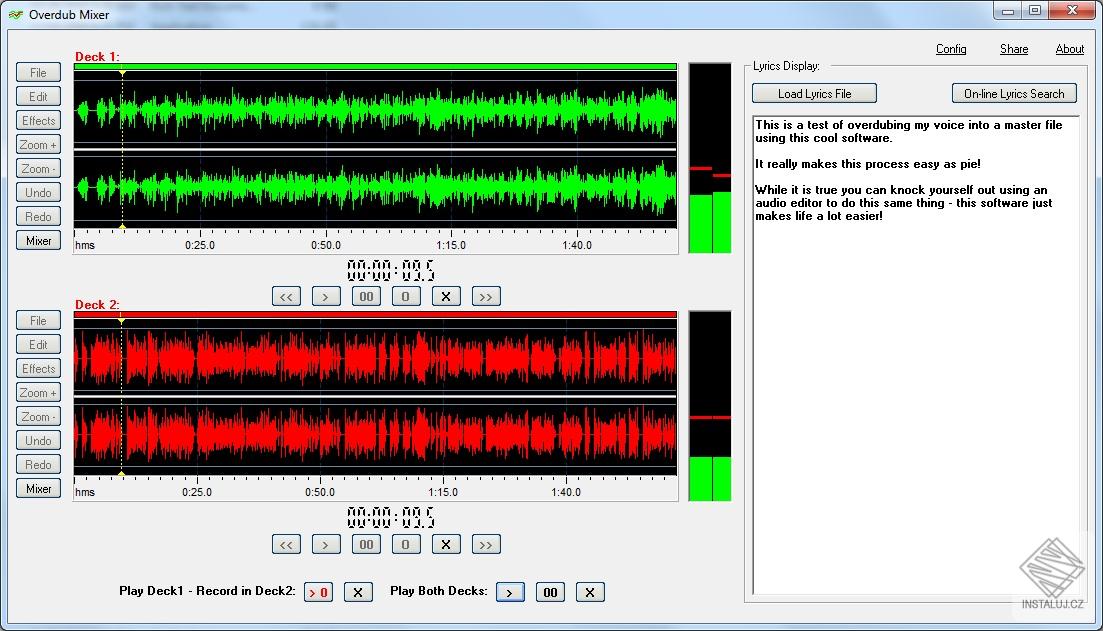The width and height of the screenshot is (1103, 631).
Task: Play both decks simultaneously
Action: [510, 592]
